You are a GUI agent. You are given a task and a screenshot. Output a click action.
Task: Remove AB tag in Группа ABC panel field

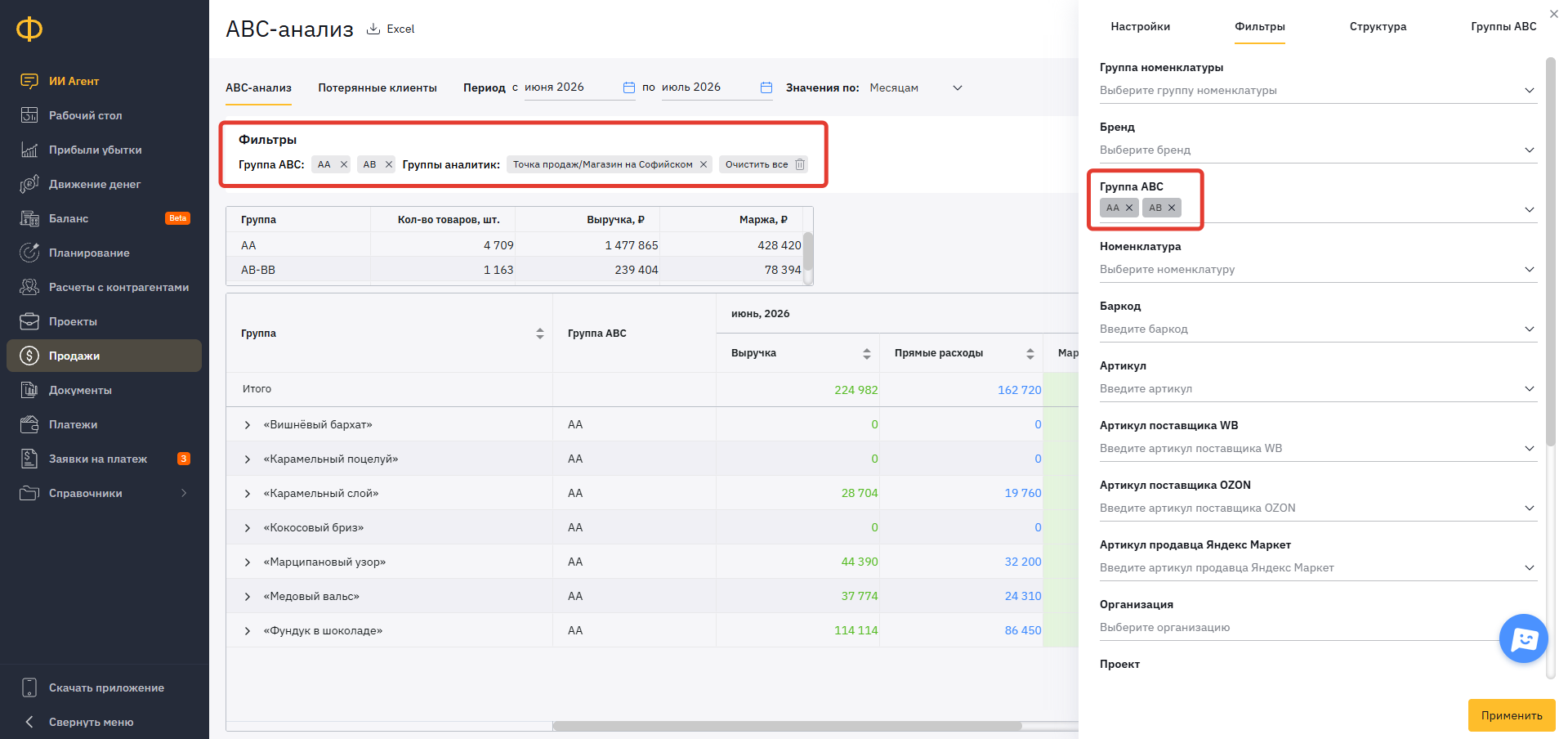(1172, 208)
